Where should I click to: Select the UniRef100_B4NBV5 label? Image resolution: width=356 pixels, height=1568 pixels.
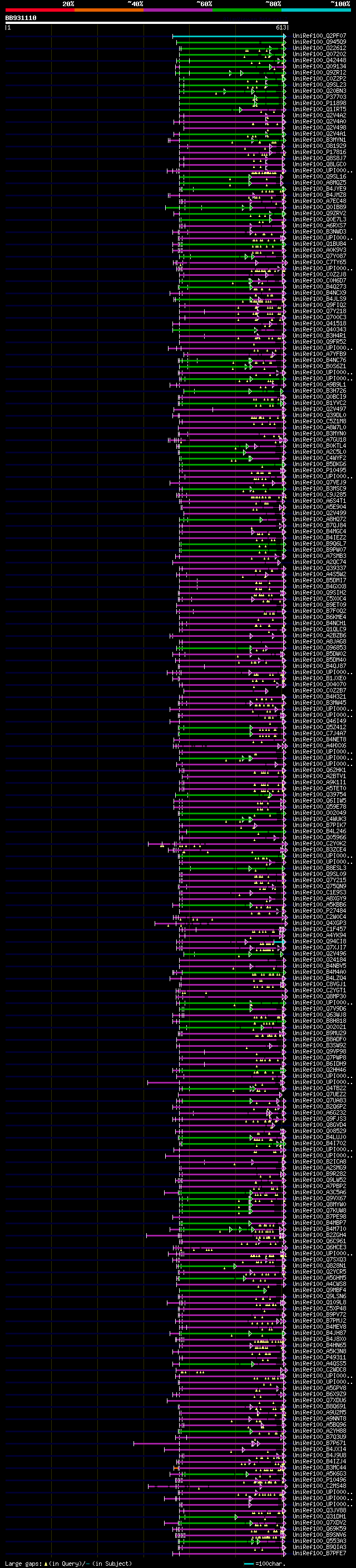click(319, 966)
